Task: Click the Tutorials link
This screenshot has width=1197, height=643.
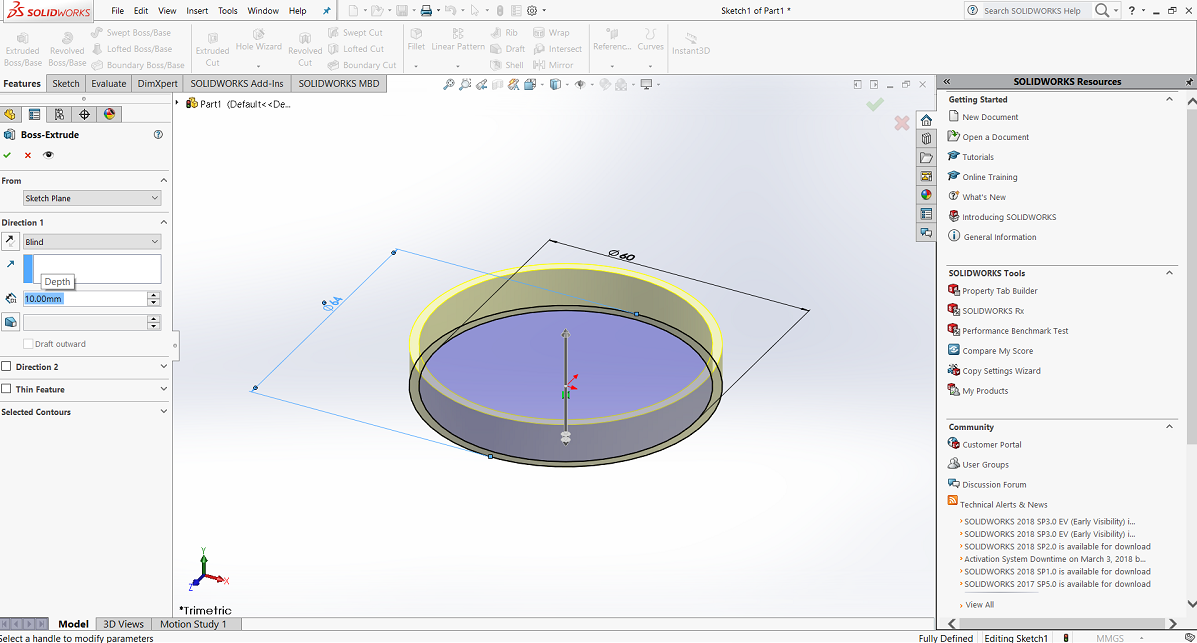Action: 978,157
